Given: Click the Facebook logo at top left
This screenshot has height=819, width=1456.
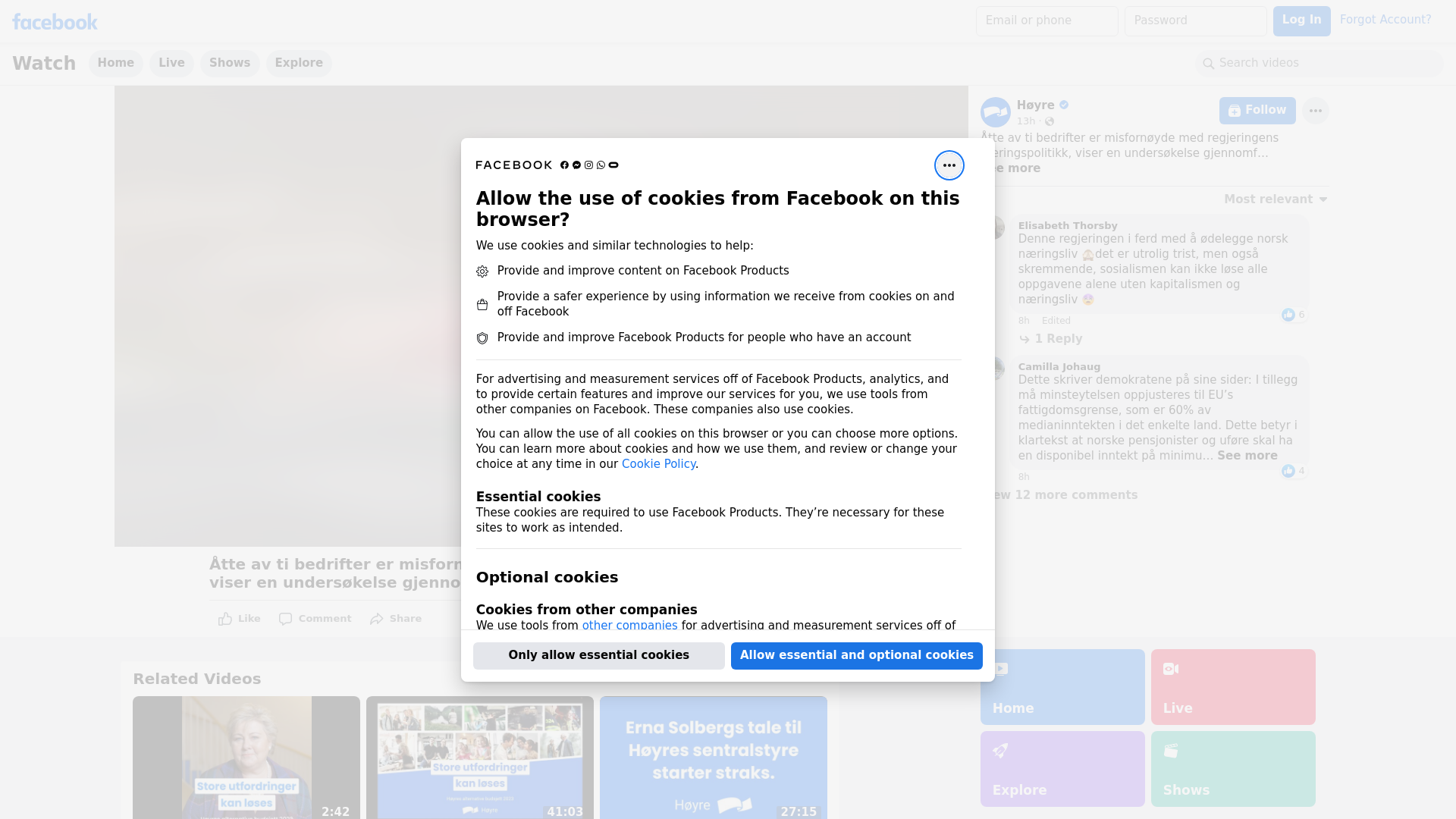Looking at the screenshot, I should click(x=55, y=22).
